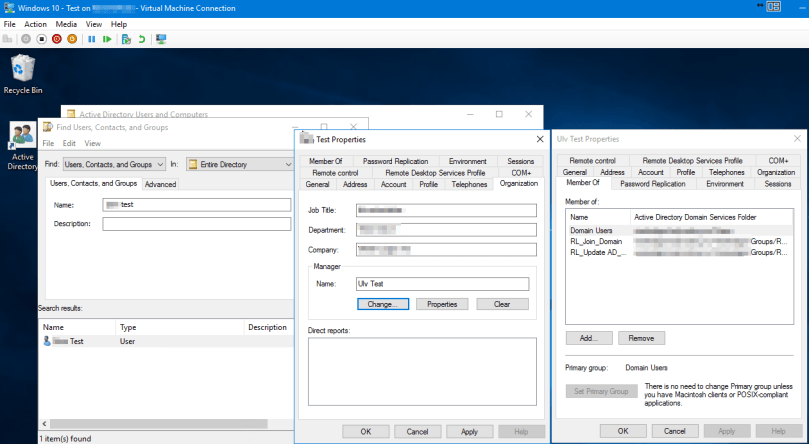Click the Add... button under Member of

tap(589, 338)
